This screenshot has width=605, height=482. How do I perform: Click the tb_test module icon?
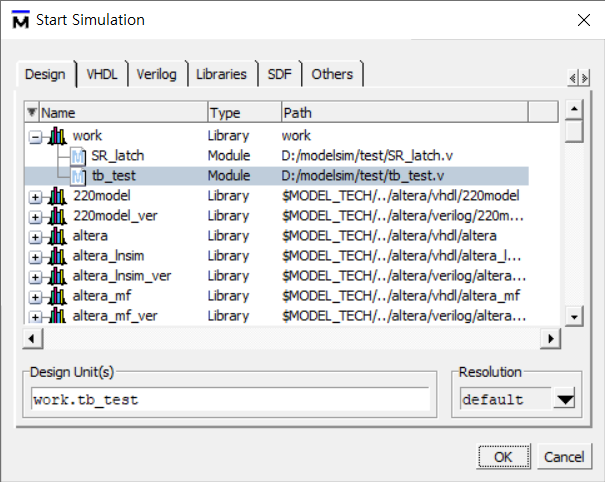78,176
